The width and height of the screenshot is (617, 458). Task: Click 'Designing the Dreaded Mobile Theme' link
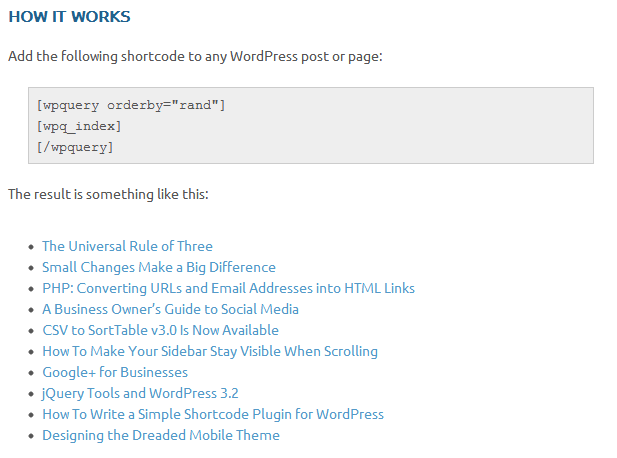pos(161,435)
